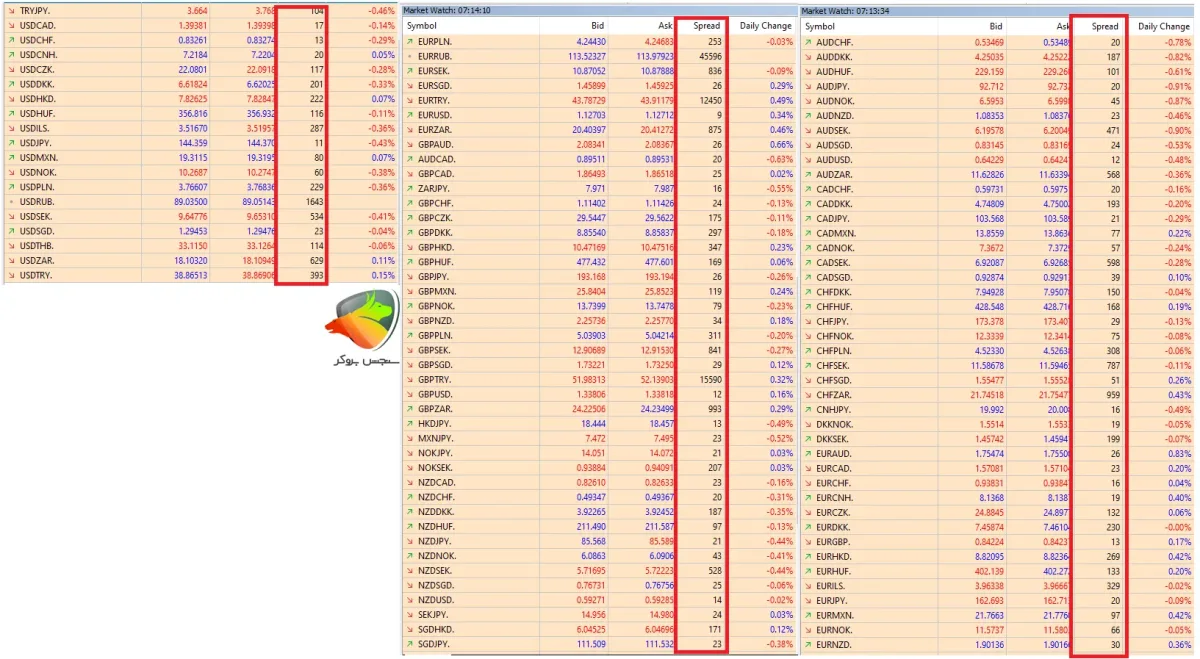This screenshot has width=1200, height=659.
Task: Select the USDZAR row in left panel
Action: coord(200,259)
